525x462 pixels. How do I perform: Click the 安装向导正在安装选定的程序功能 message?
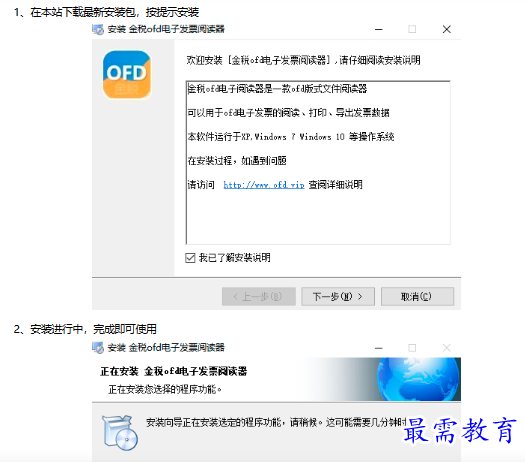(x=276, y=422)
